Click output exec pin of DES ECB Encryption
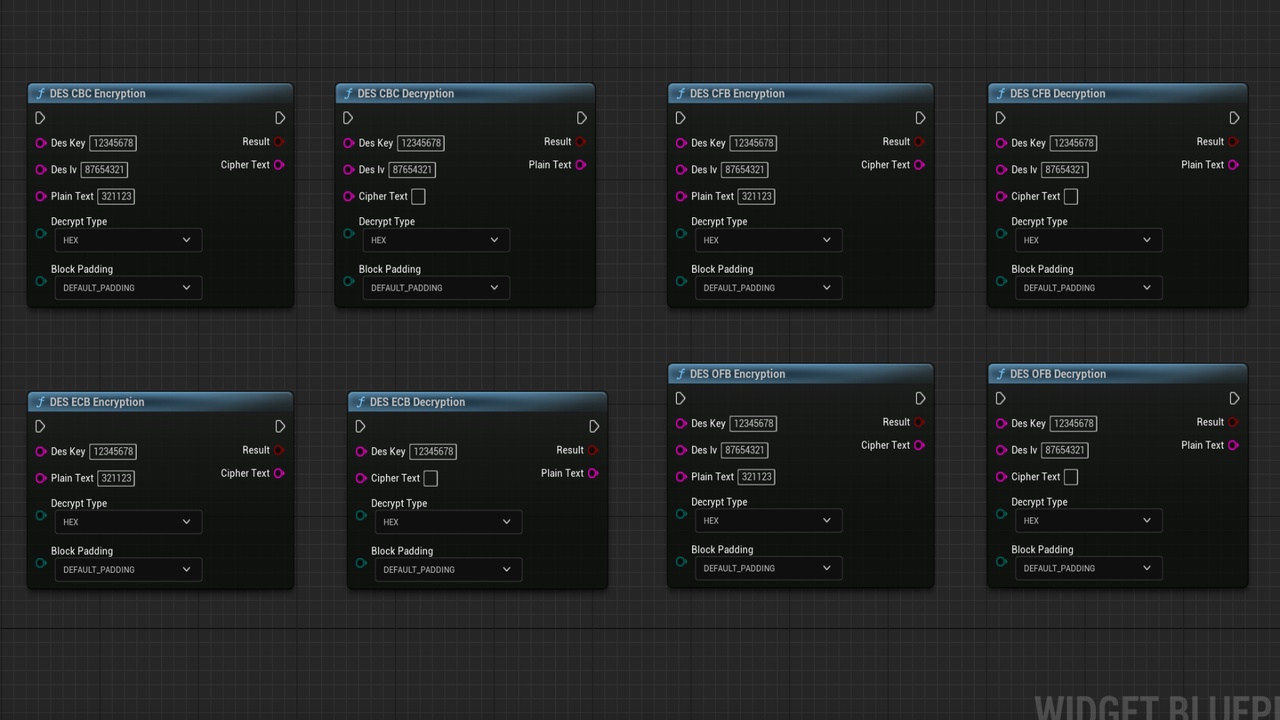This screenshot has height=720, width=1280. [x=280, y=426]
